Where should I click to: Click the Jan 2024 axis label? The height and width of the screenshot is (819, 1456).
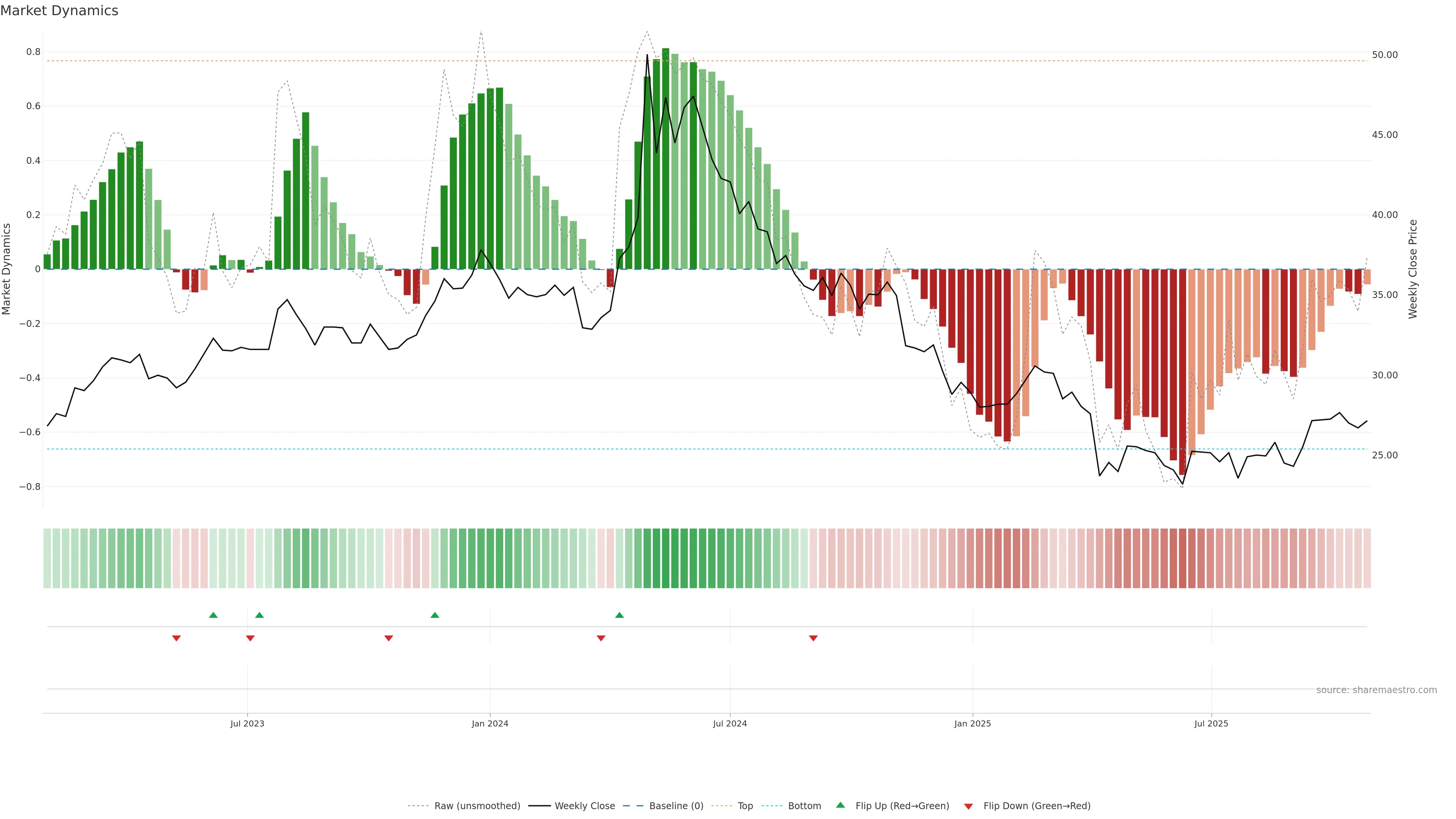490,723
